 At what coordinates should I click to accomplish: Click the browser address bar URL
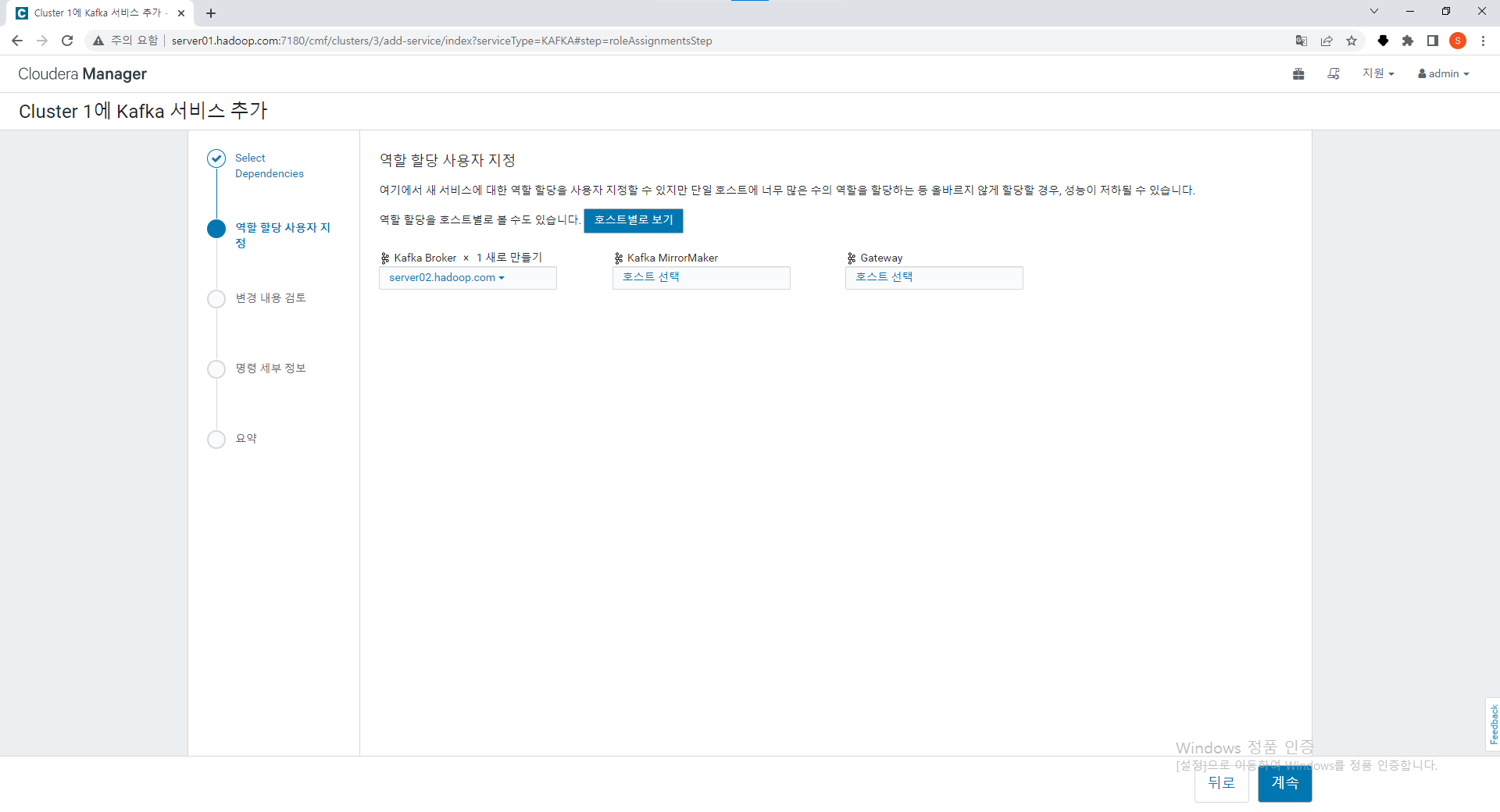(441, 41)
